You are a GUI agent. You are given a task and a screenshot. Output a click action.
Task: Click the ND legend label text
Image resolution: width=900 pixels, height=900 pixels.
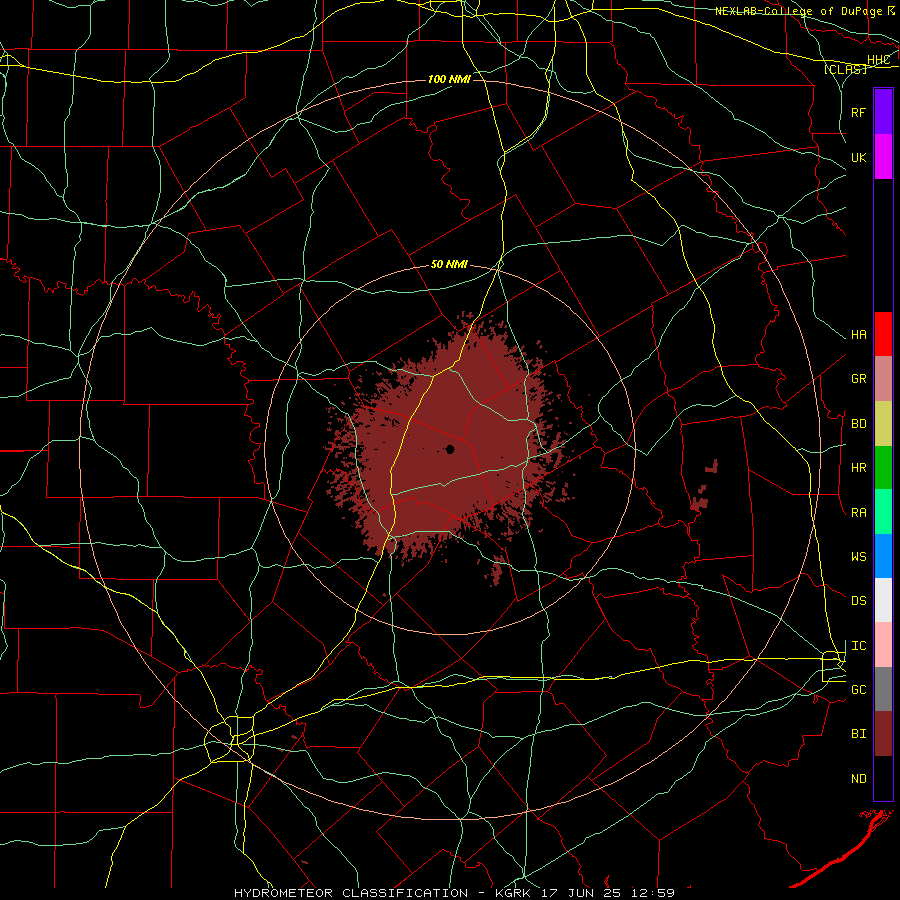click(x=859, y=778)
